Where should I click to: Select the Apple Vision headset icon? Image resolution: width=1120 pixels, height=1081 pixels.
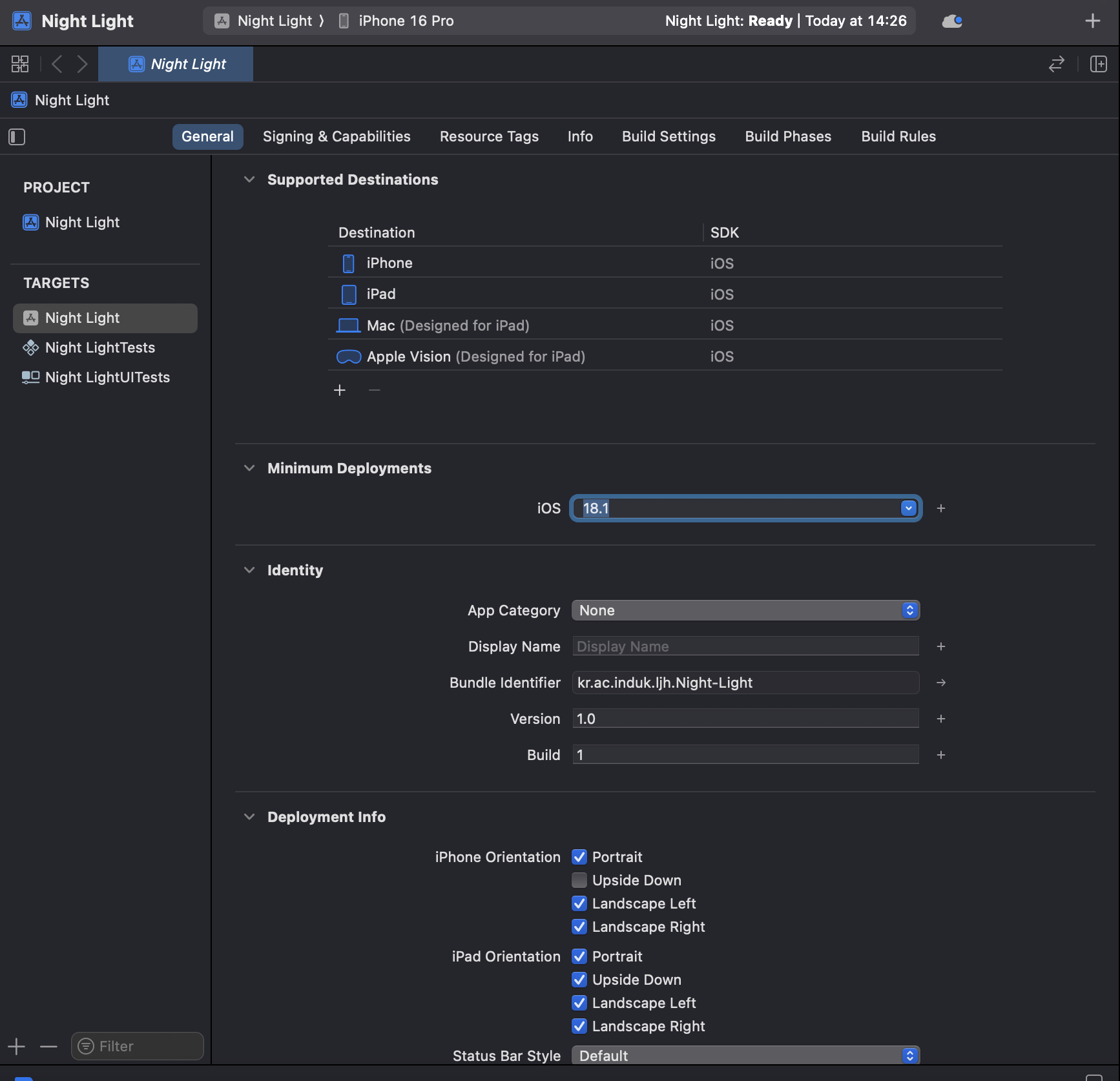[x=349, y=356]
